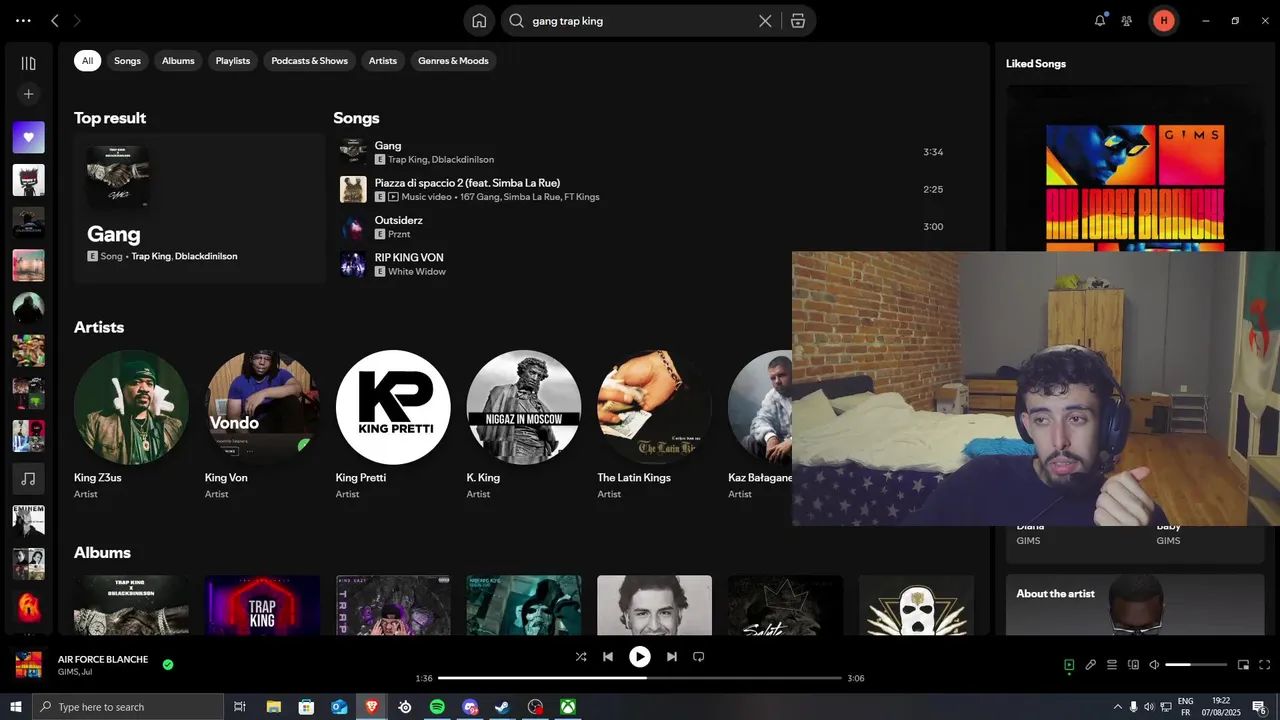Skip to next track

pyautogui.click(x=672, y=657)
